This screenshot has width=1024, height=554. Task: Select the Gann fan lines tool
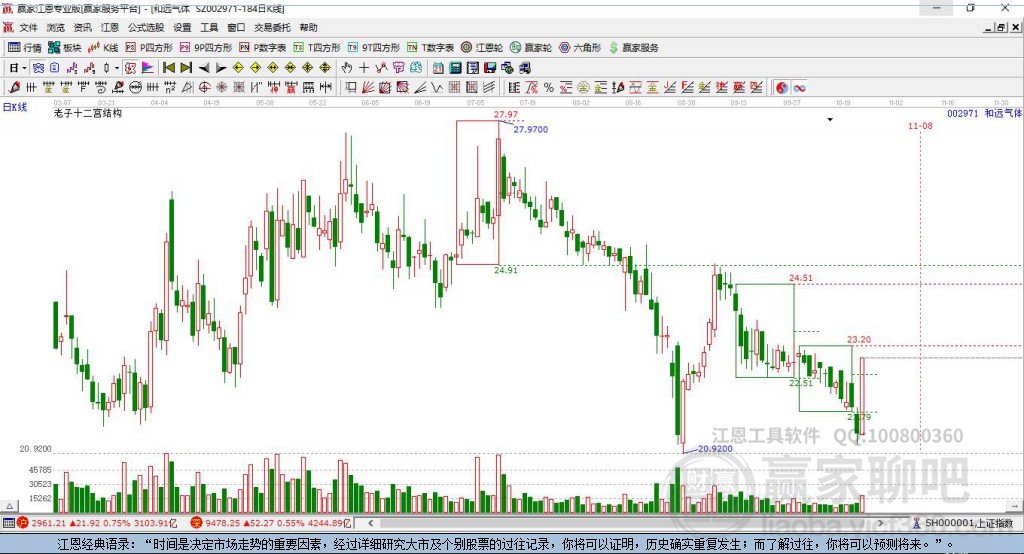click(x=369, y=88)
